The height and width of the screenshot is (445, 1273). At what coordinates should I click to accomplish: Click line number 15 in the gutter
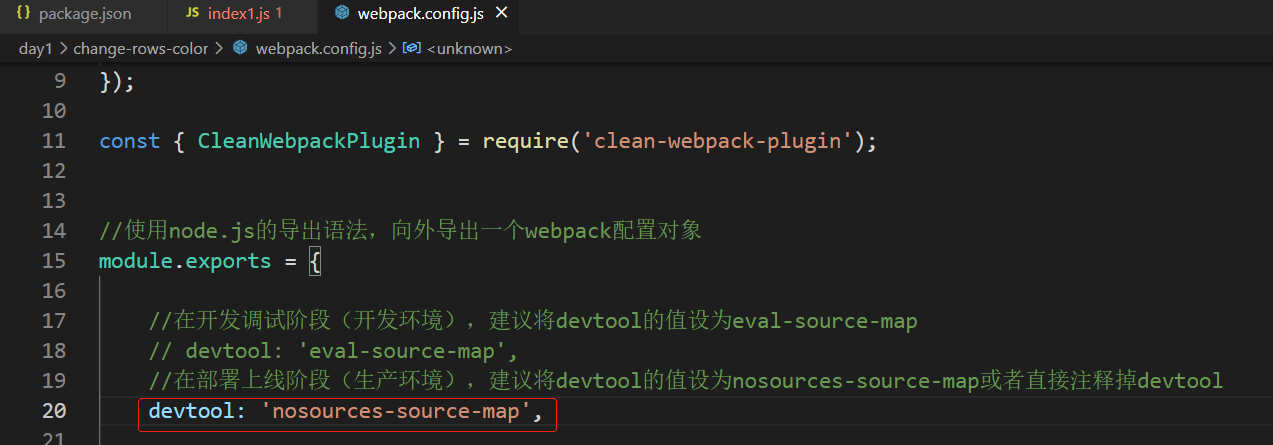54,261
